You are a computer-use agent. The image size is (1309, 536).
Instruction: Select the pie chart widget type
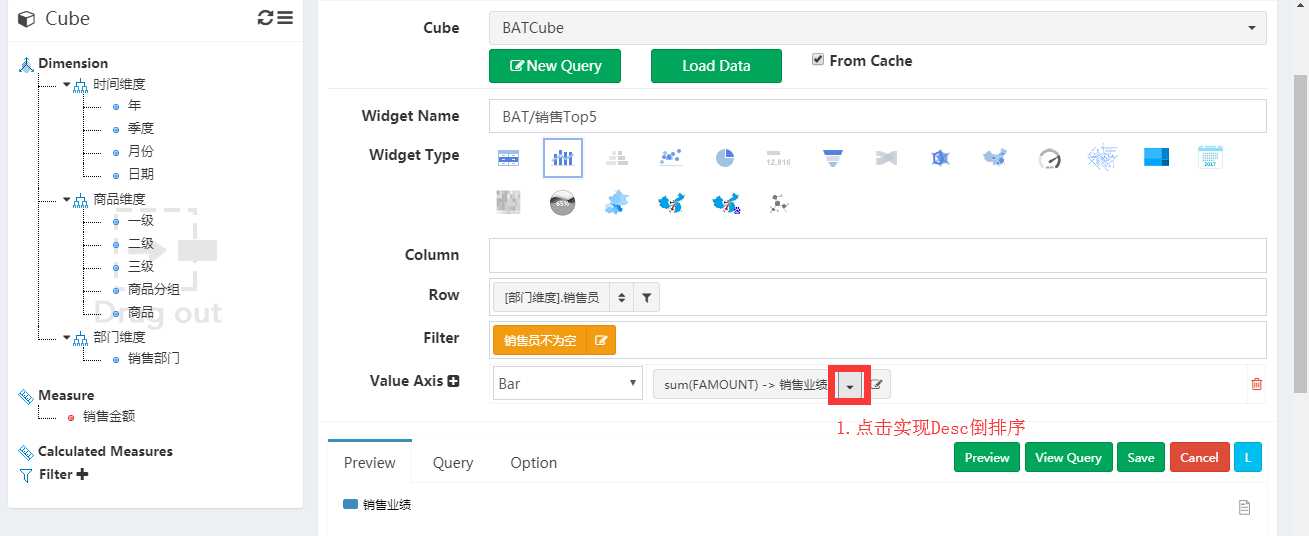pyautogui.click(x=725, y=158)
